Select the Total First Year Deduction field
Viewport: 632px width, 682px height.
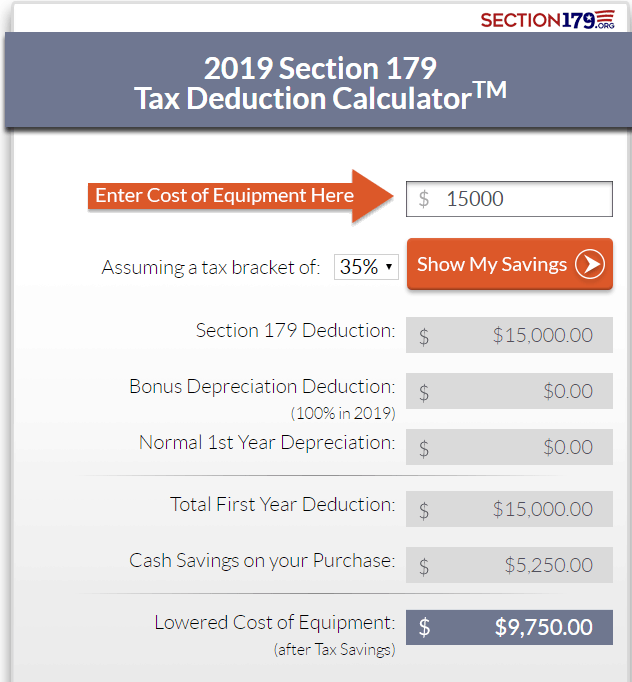tap(509, 509)
